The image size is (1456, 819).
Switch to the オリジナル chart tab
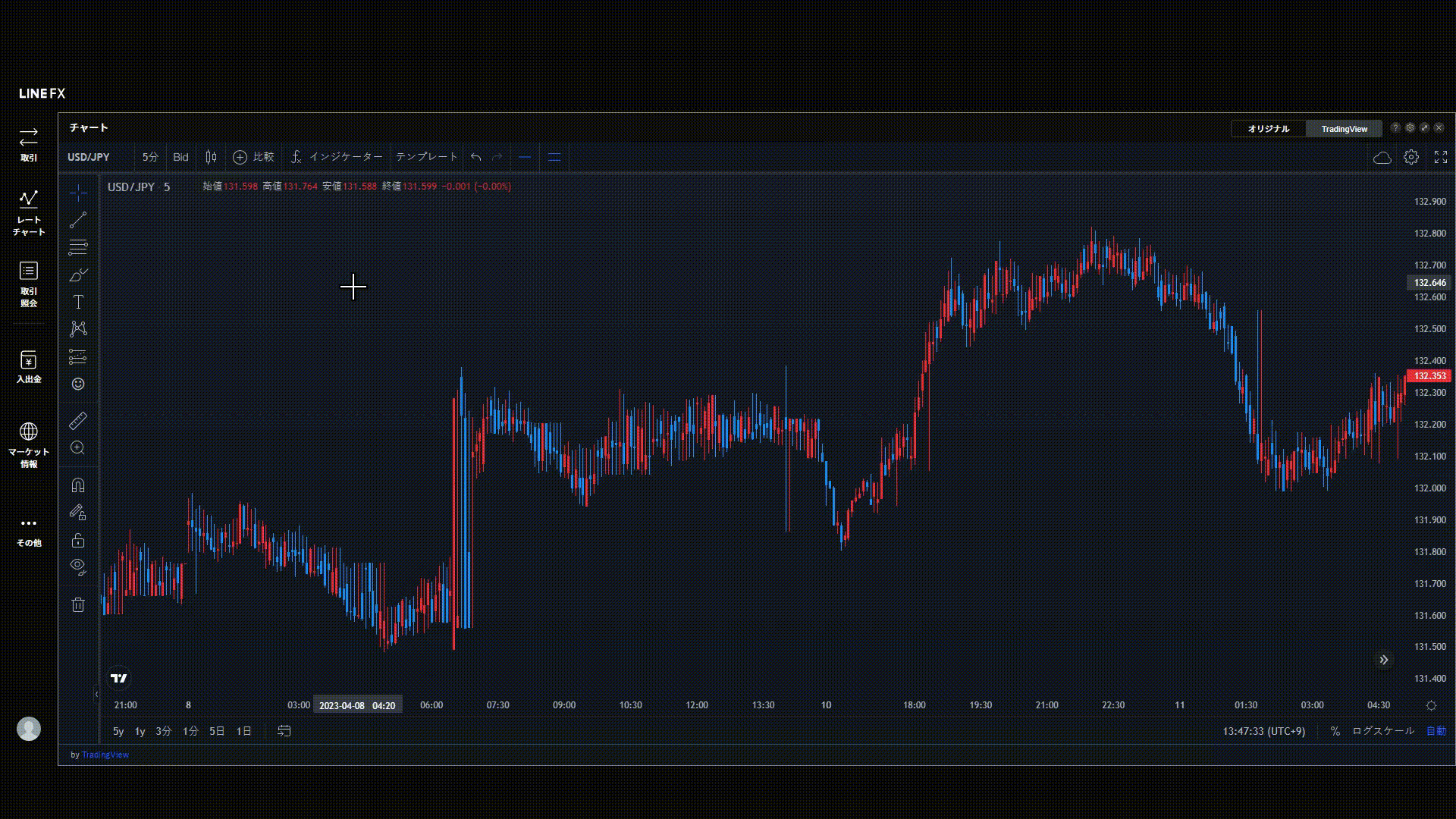click(x=1268, y=129)
